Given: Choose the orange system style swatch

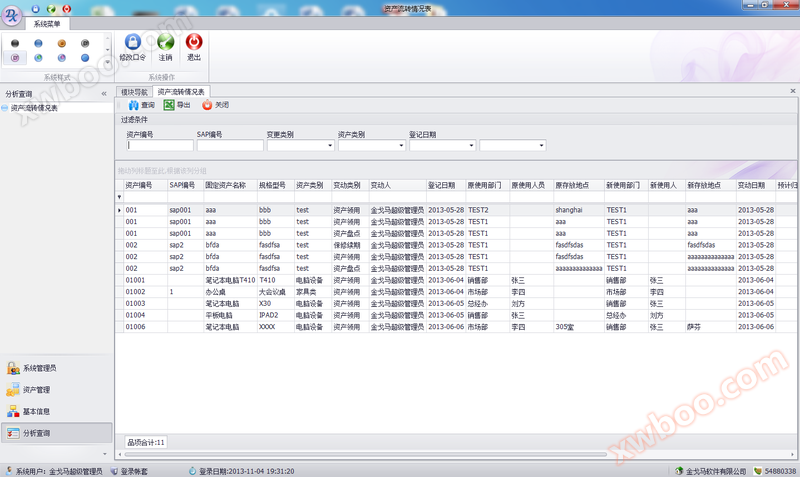Looking at the screenshot, I should (x=61, y=43).
